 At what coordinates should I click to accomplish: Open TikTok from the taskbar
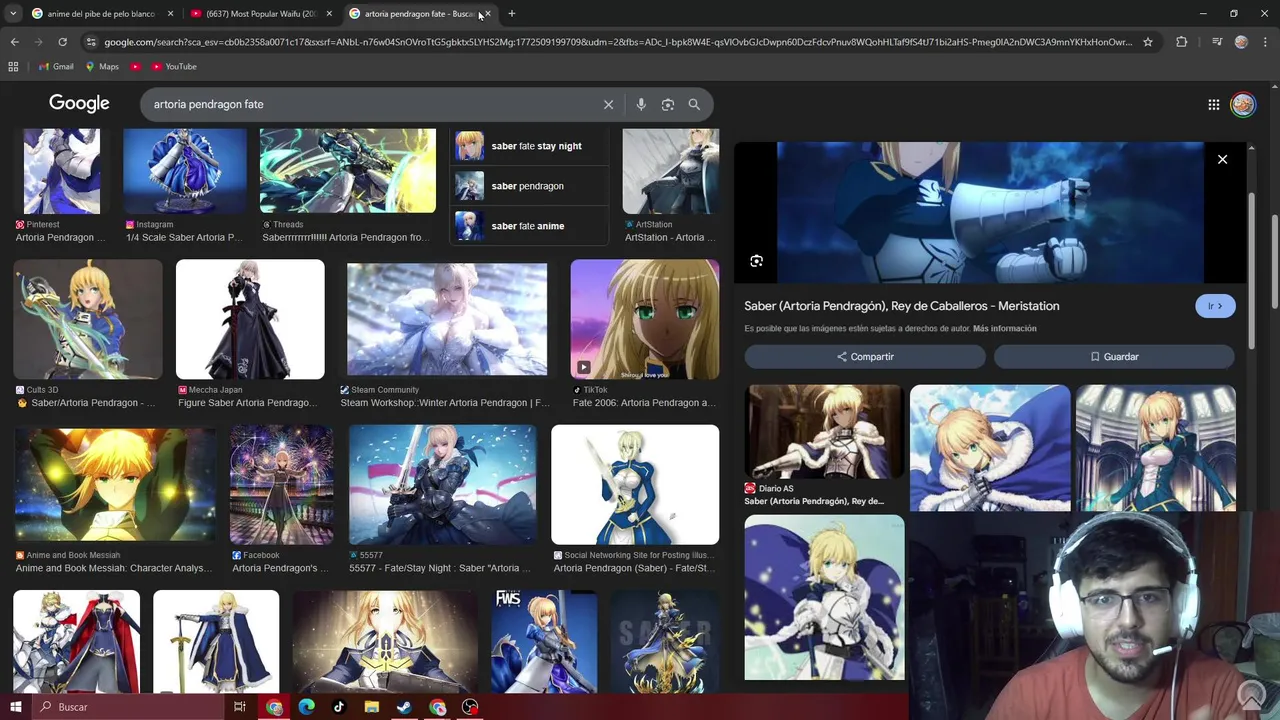coord(339,707)
